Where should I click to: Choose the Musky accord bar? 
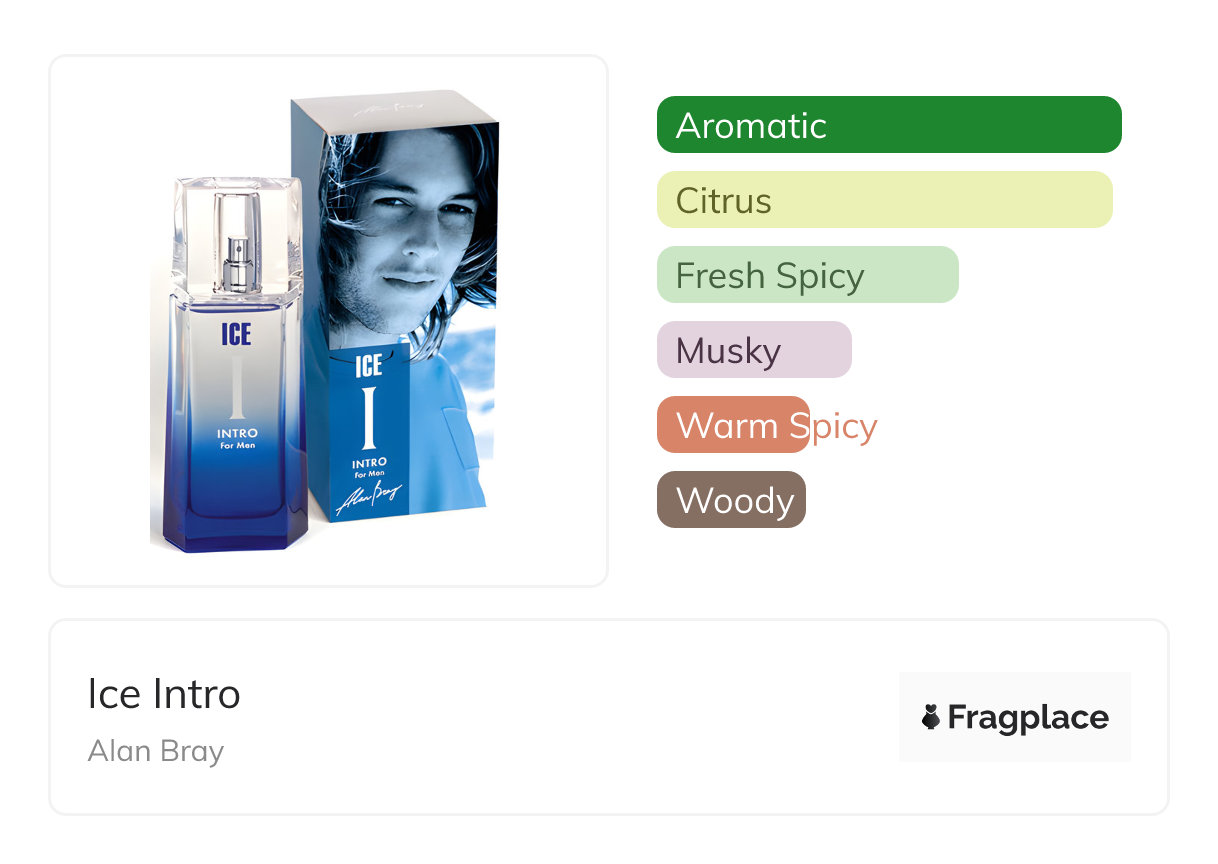[754, 350]
